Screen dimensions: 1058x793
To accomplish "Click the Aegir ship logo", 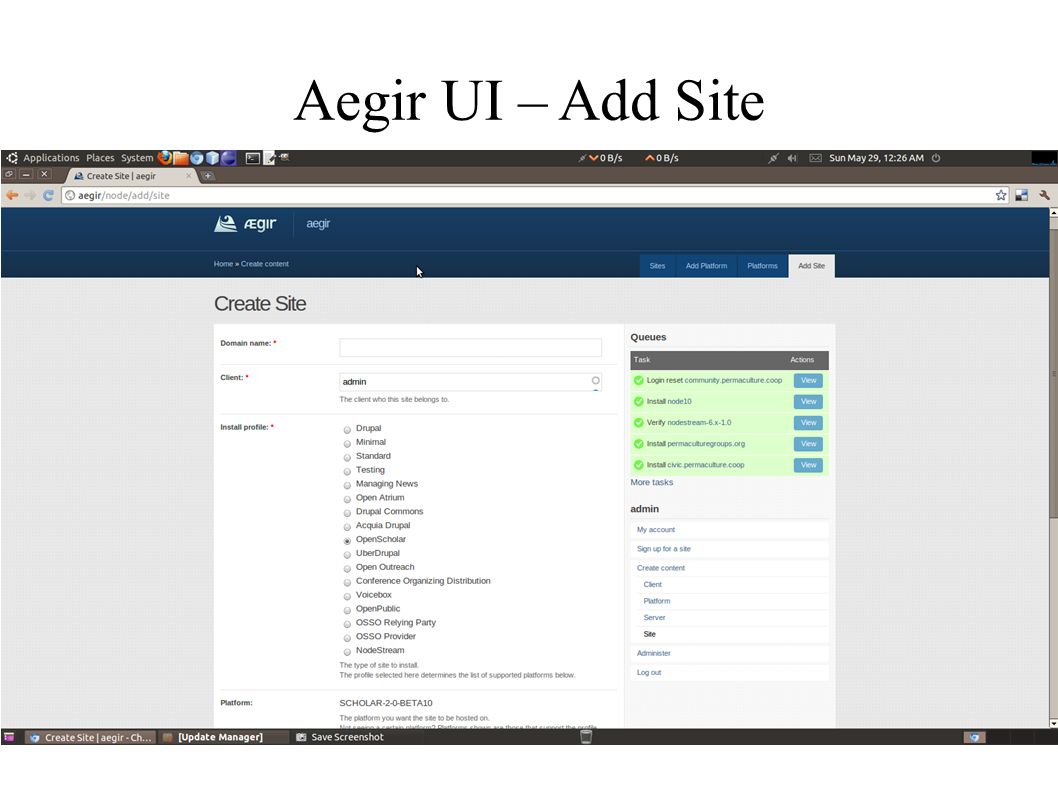I will click(x=225, y=223).
